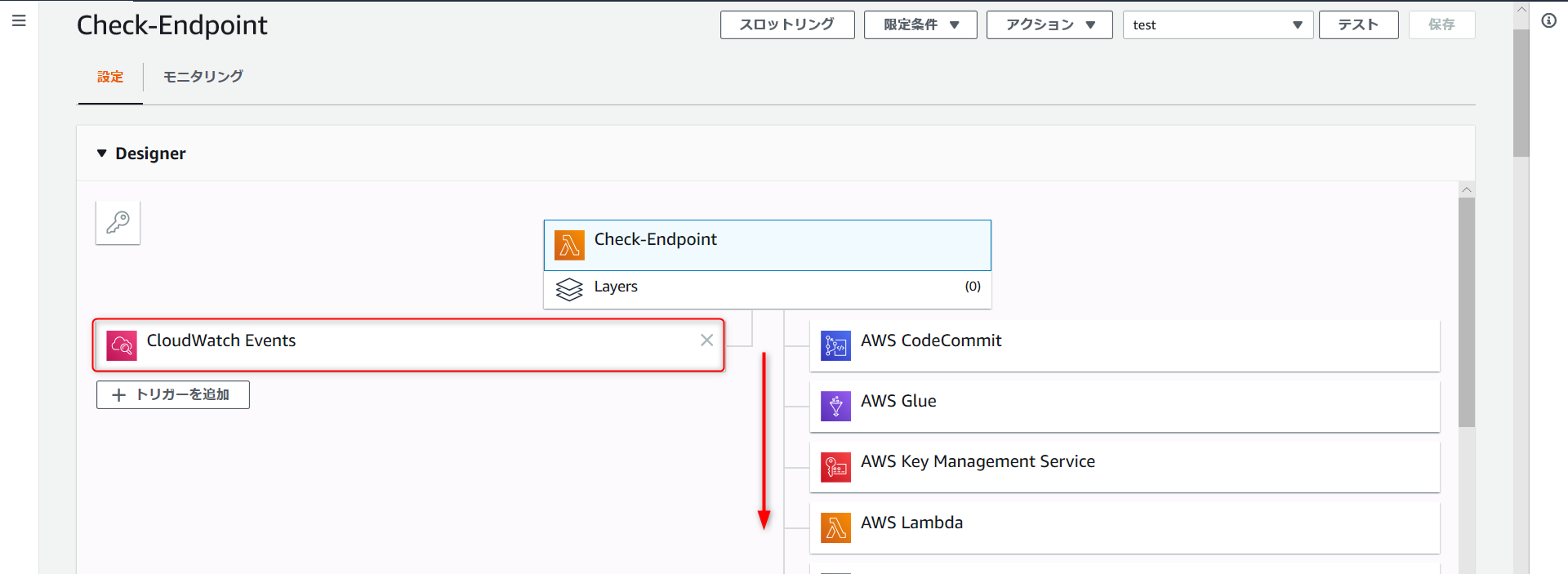Viewport: 1568px width, 574px height.
Task: Click the info icon at top right
Action: [x=1548, y=20]
